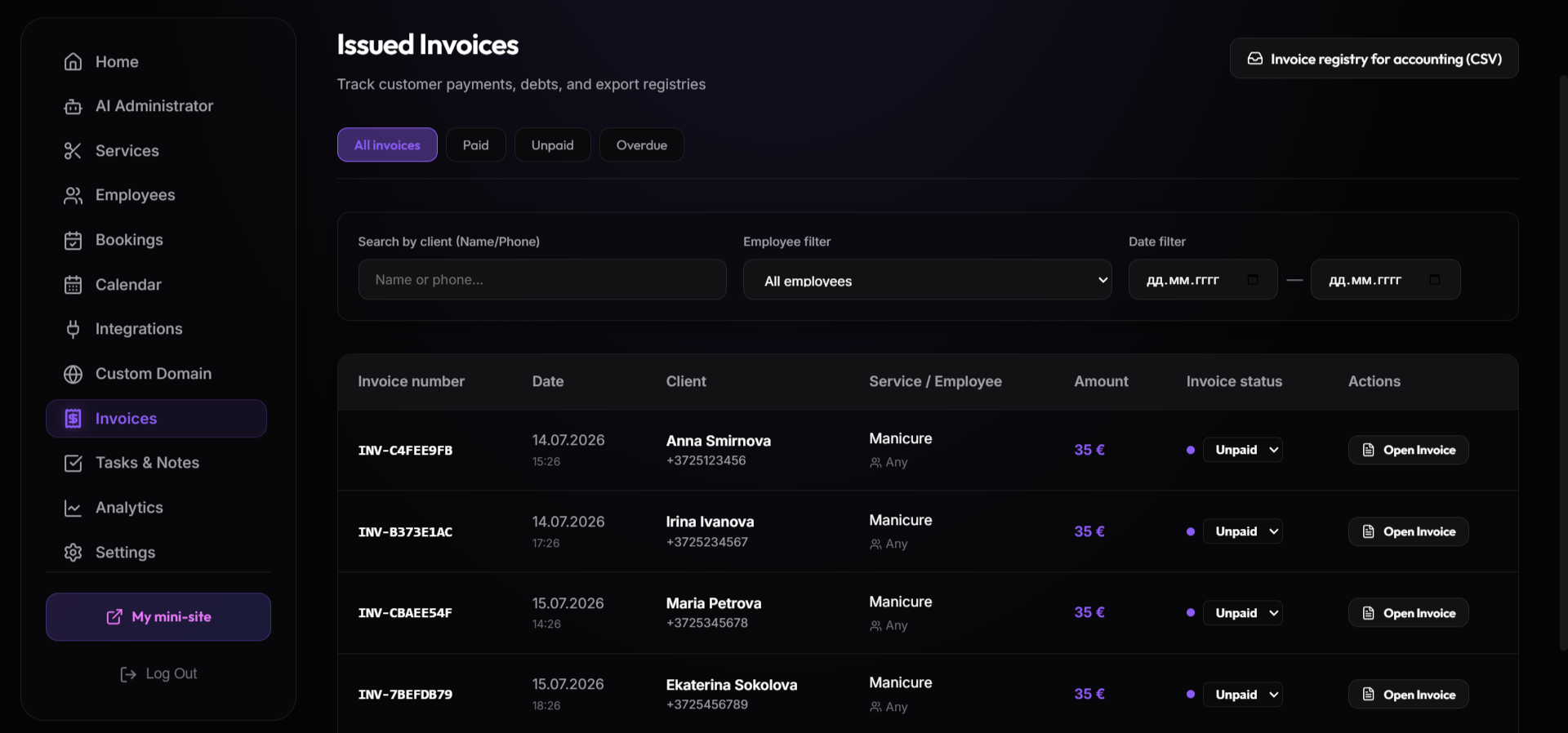The image size is (1568, 733).
Task: Click phone number +3725234567
Action: pyautogui.click(x=707, y=542)
